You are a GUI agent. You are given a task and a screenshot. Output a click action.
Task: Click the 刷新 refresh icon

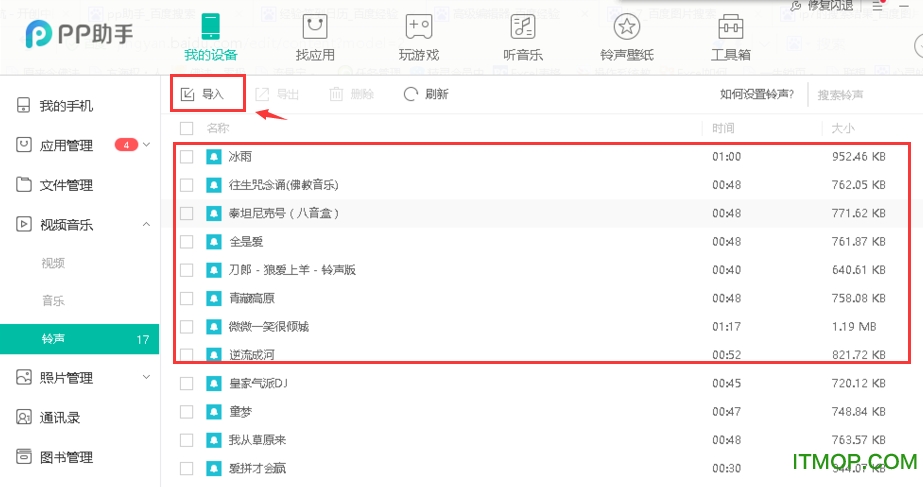pos(410,94)
